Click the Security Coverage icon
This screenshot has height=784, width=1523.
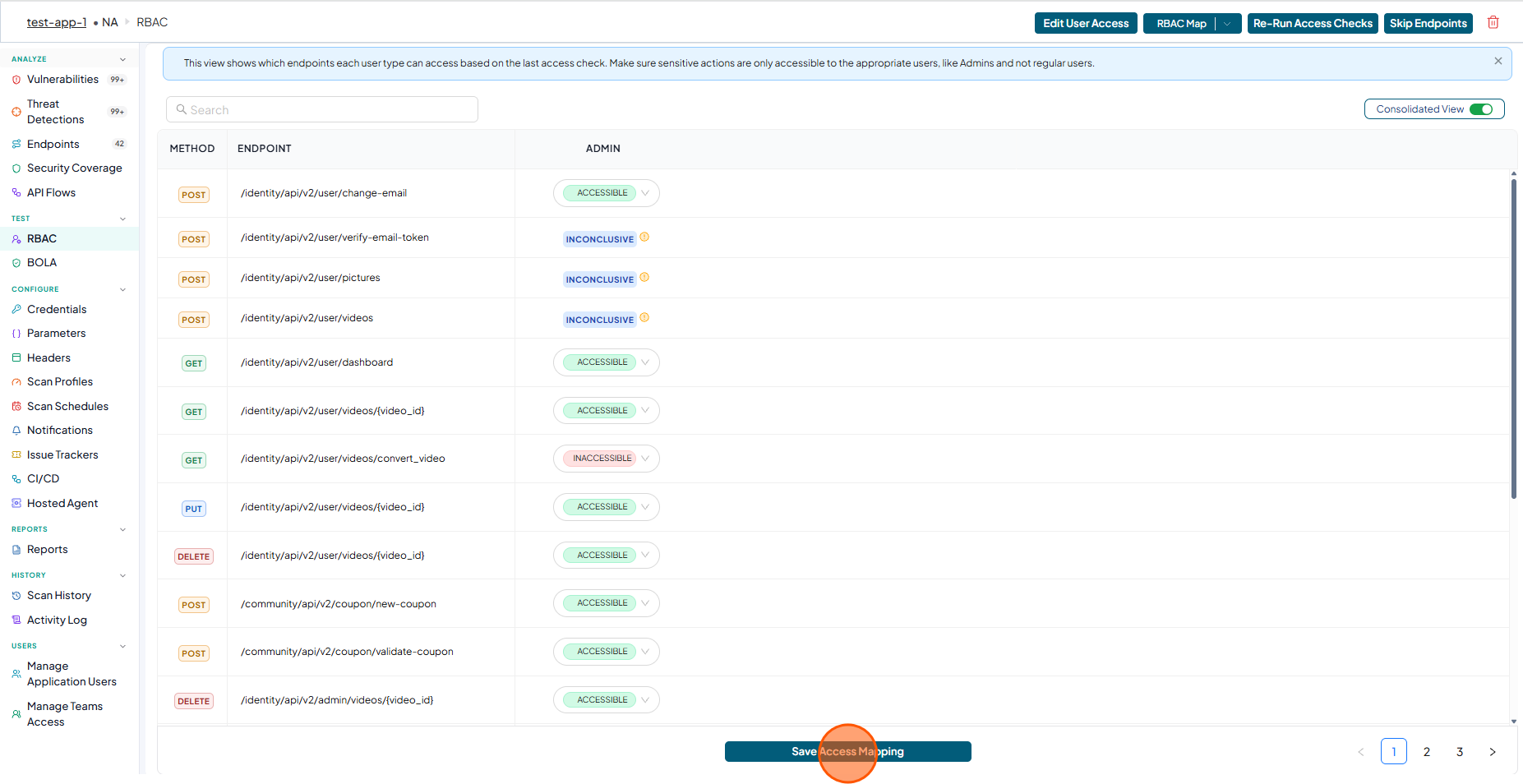click(16, 168)
